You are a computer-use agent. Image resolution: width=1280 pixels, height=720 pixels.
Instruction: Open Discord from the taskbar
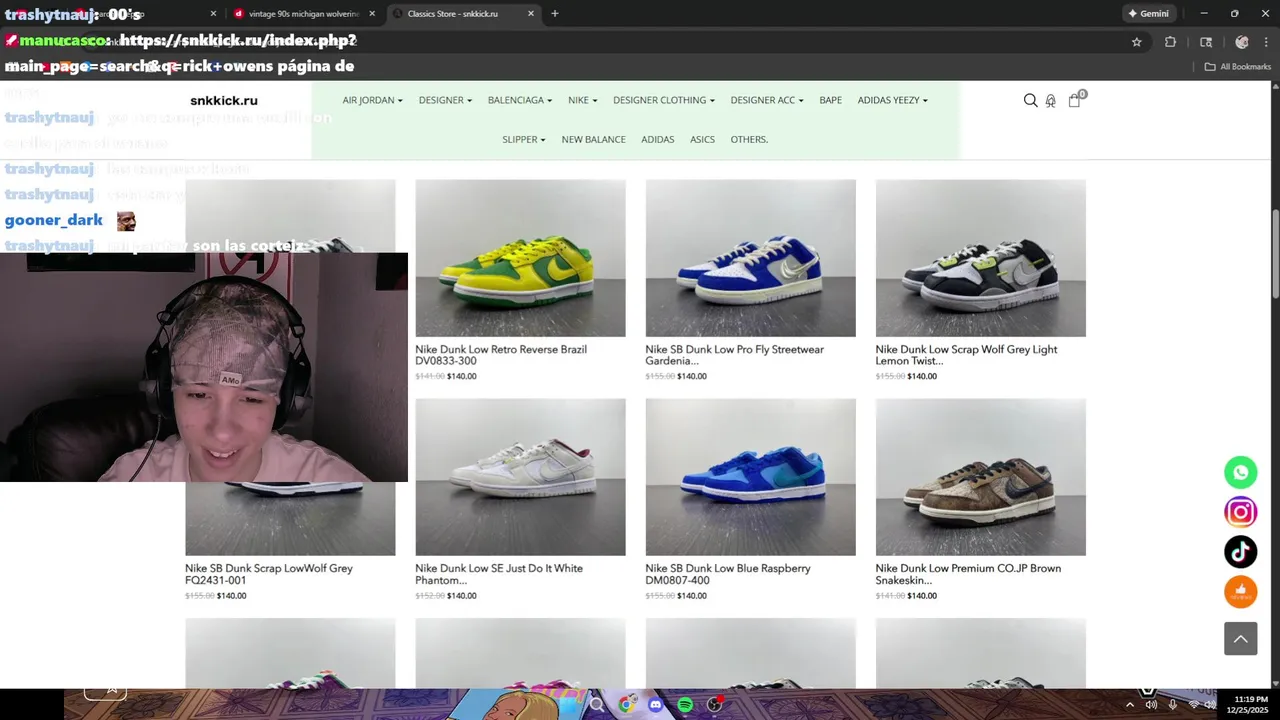click(655, 704)
